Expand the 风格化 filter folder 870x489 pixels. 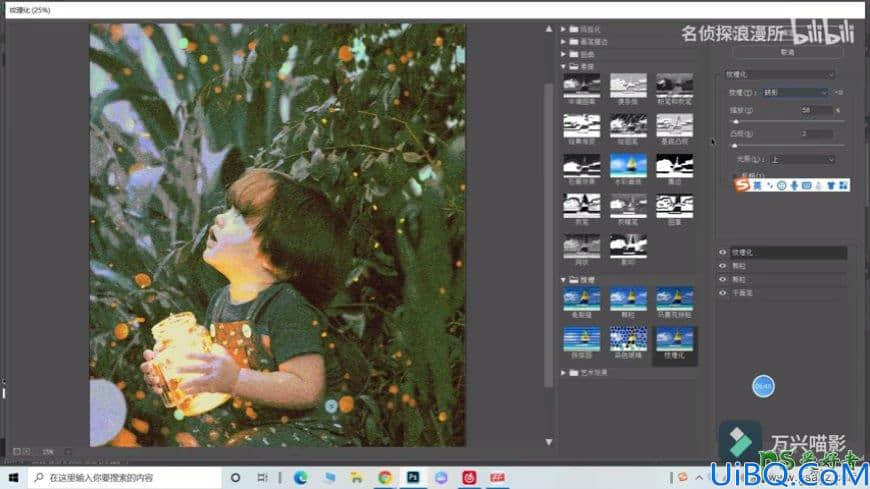click(x=563, y=29)
